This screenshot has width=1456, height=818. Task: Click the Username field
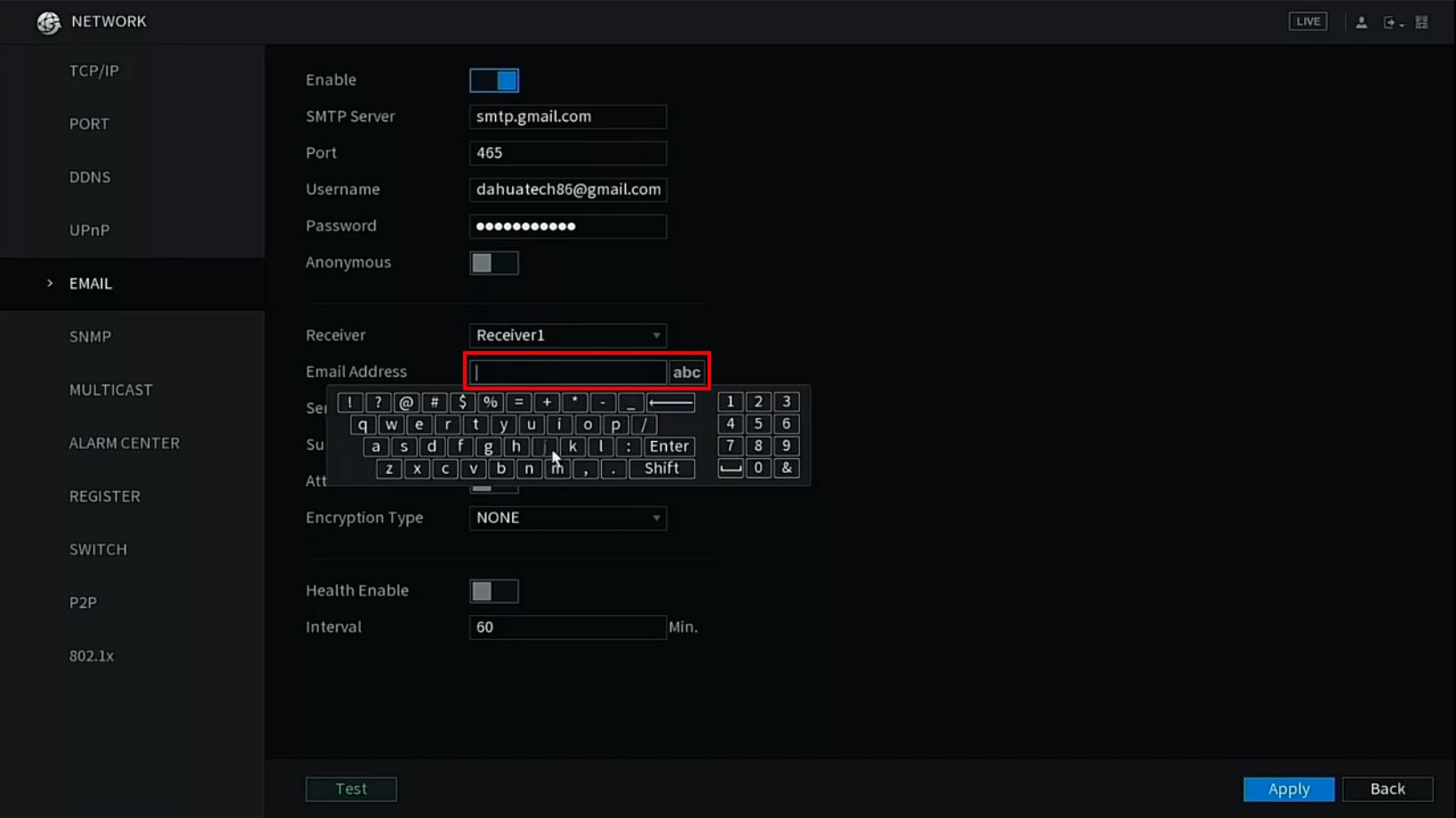click(x=568, y=189)
